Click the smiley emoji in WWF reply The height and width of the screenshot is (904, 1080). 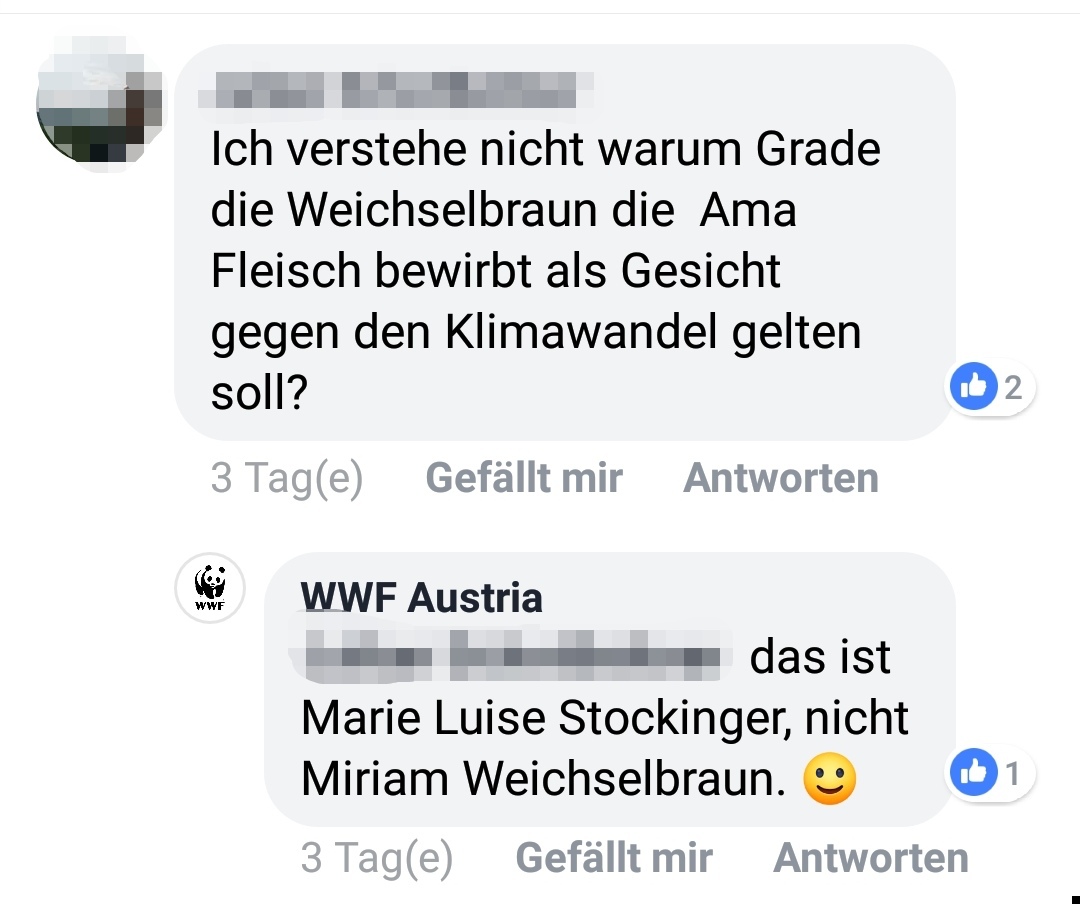[x=830, y=779]
